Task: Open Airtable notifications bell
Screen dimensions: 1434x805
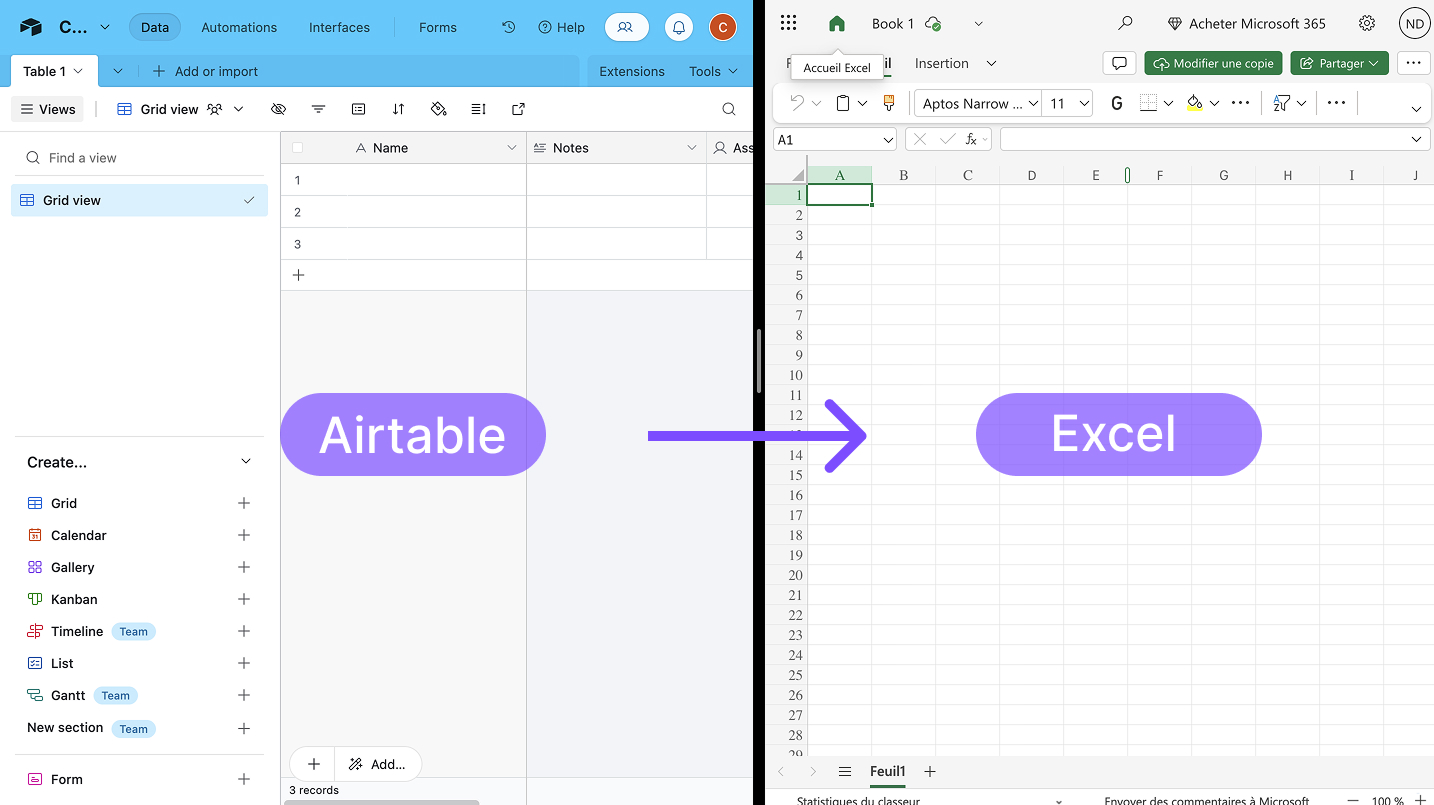Action: [679, 27]
